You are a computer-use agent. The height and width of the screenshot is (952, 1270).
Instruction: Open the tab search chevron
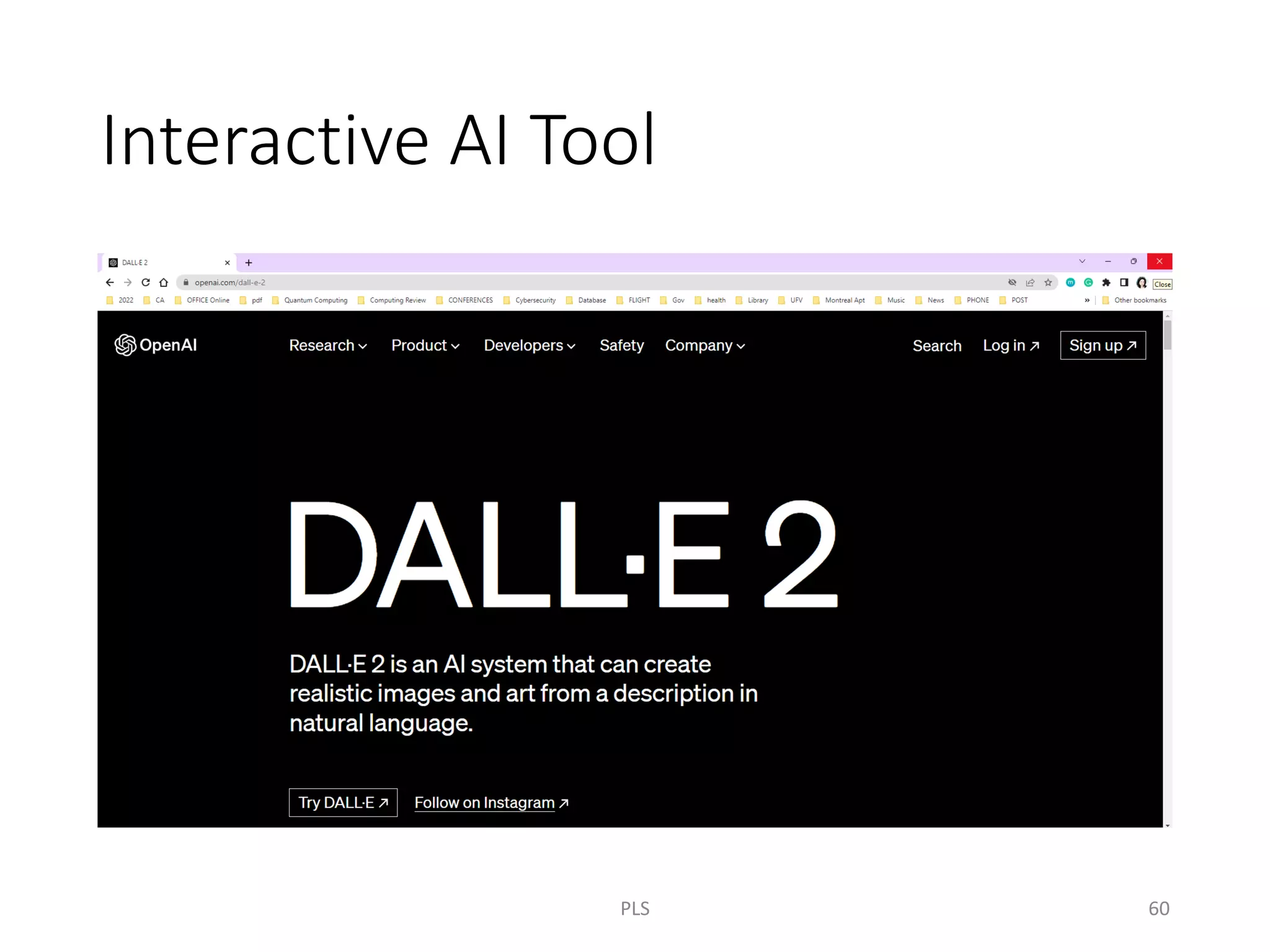pyautogui.click(x=1082, y=262)
